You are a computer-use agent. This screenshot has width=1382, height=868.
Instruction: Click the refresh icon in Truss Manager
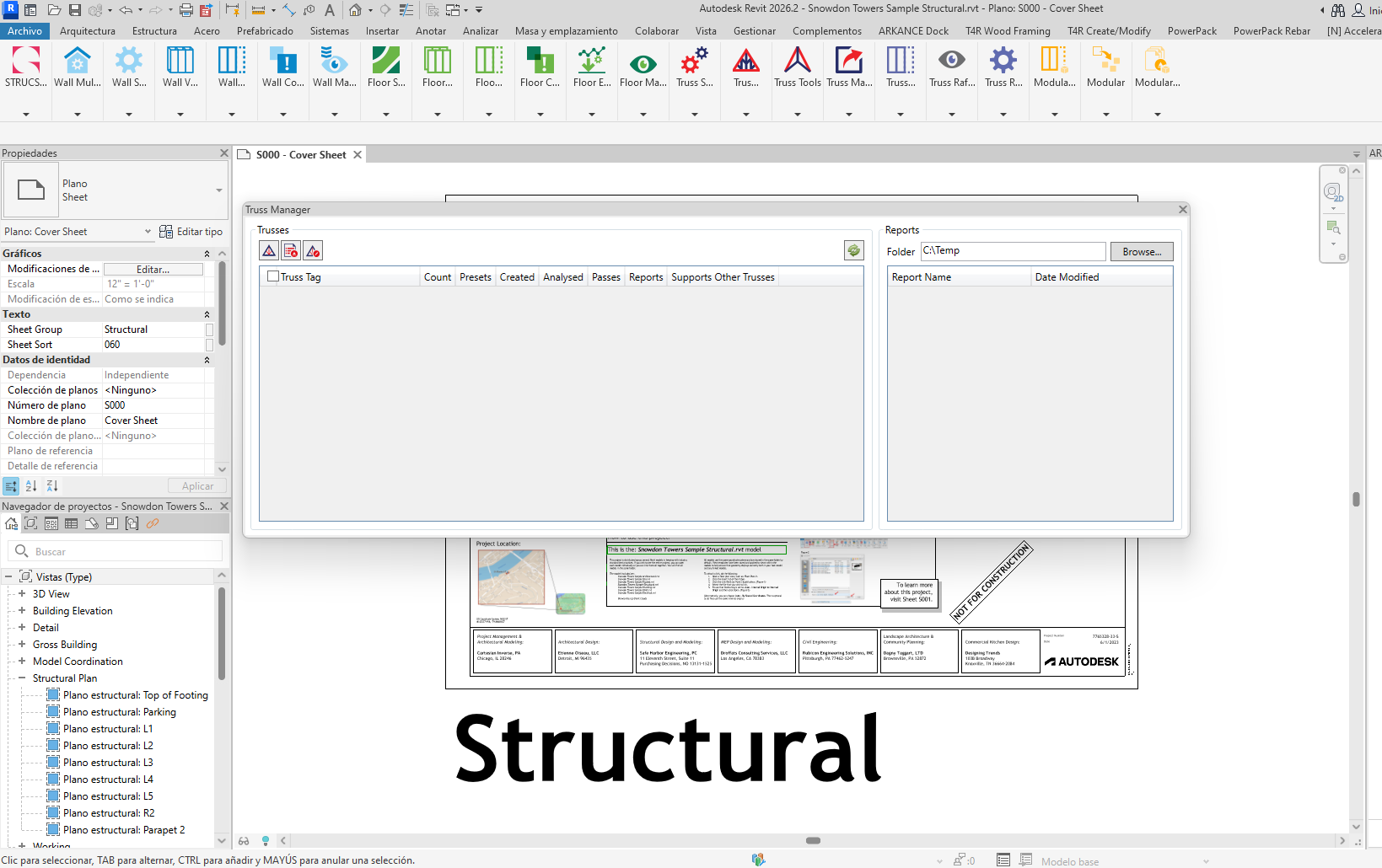(853, 250)
